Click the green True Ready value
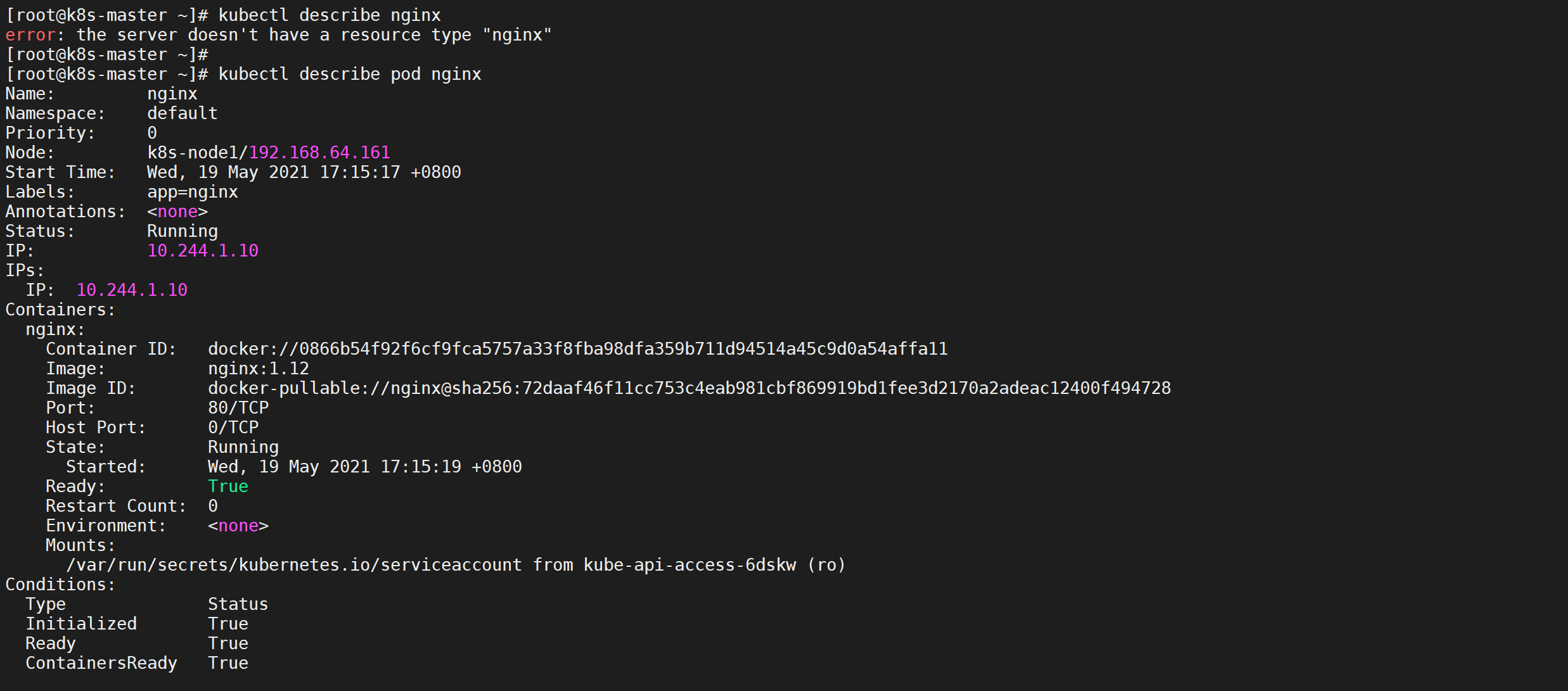Viewport: 1568px width, 691px height. click(228, 486)
